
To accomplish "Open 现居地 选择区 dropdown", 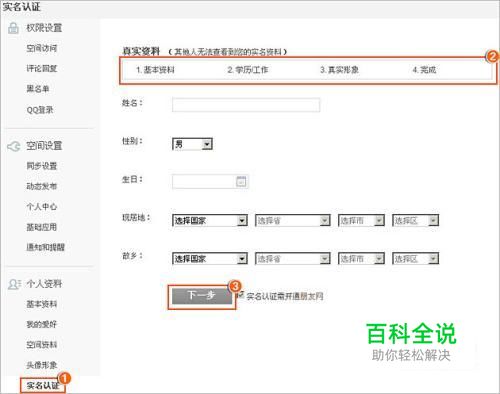I will click(x=416, y=220).
